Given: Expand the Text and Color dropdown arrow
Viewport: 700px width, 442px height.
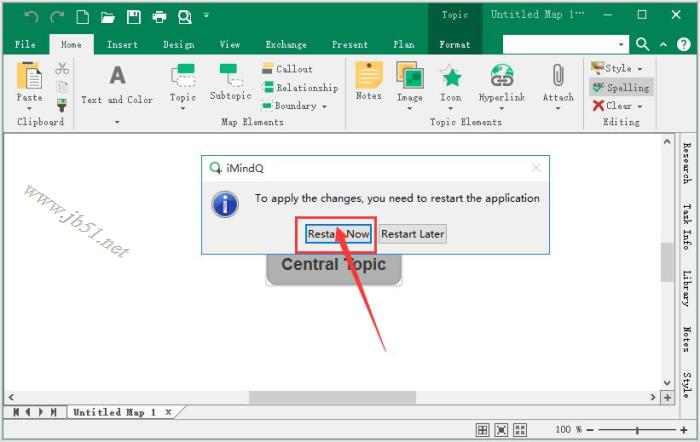Looking at the screenshot, I should click(x=117, y=121).
